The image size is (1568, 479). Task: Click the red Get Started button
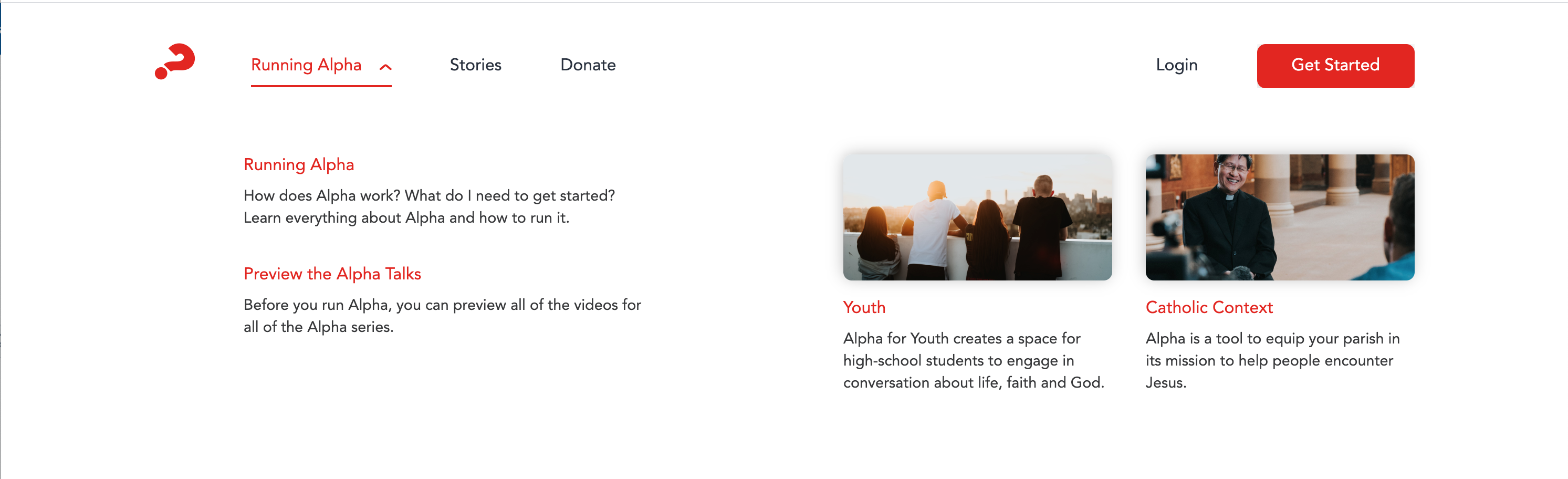(x=1335, y=66)
